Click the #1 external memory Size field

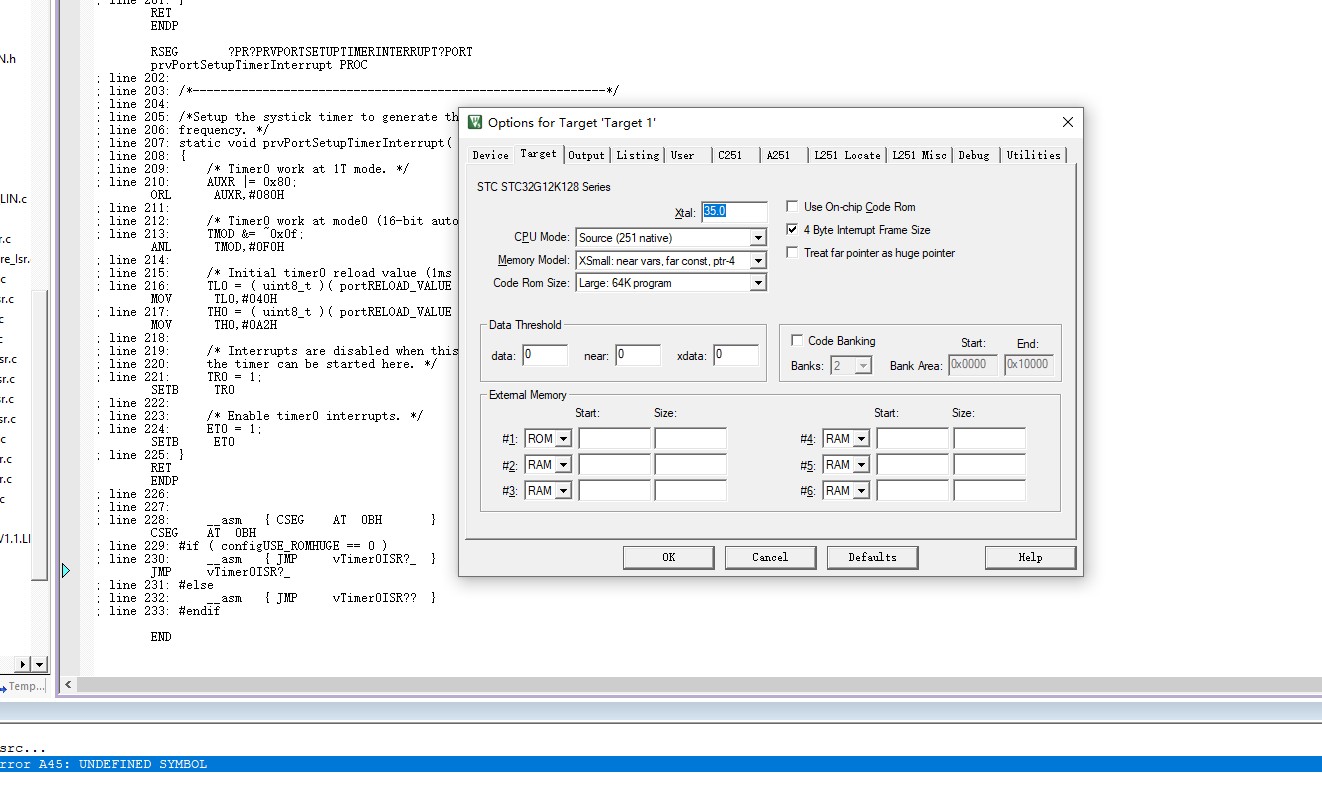click(x=690, y=439)
